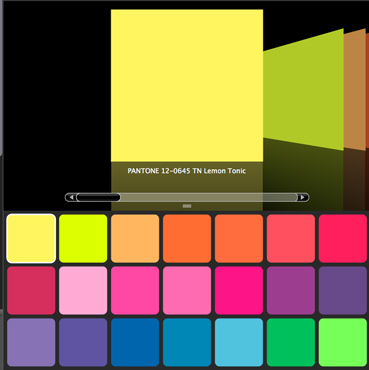Pick the emerald green swatch in bottom row
This screenshot has width=369, height=370.
(291, 342)
